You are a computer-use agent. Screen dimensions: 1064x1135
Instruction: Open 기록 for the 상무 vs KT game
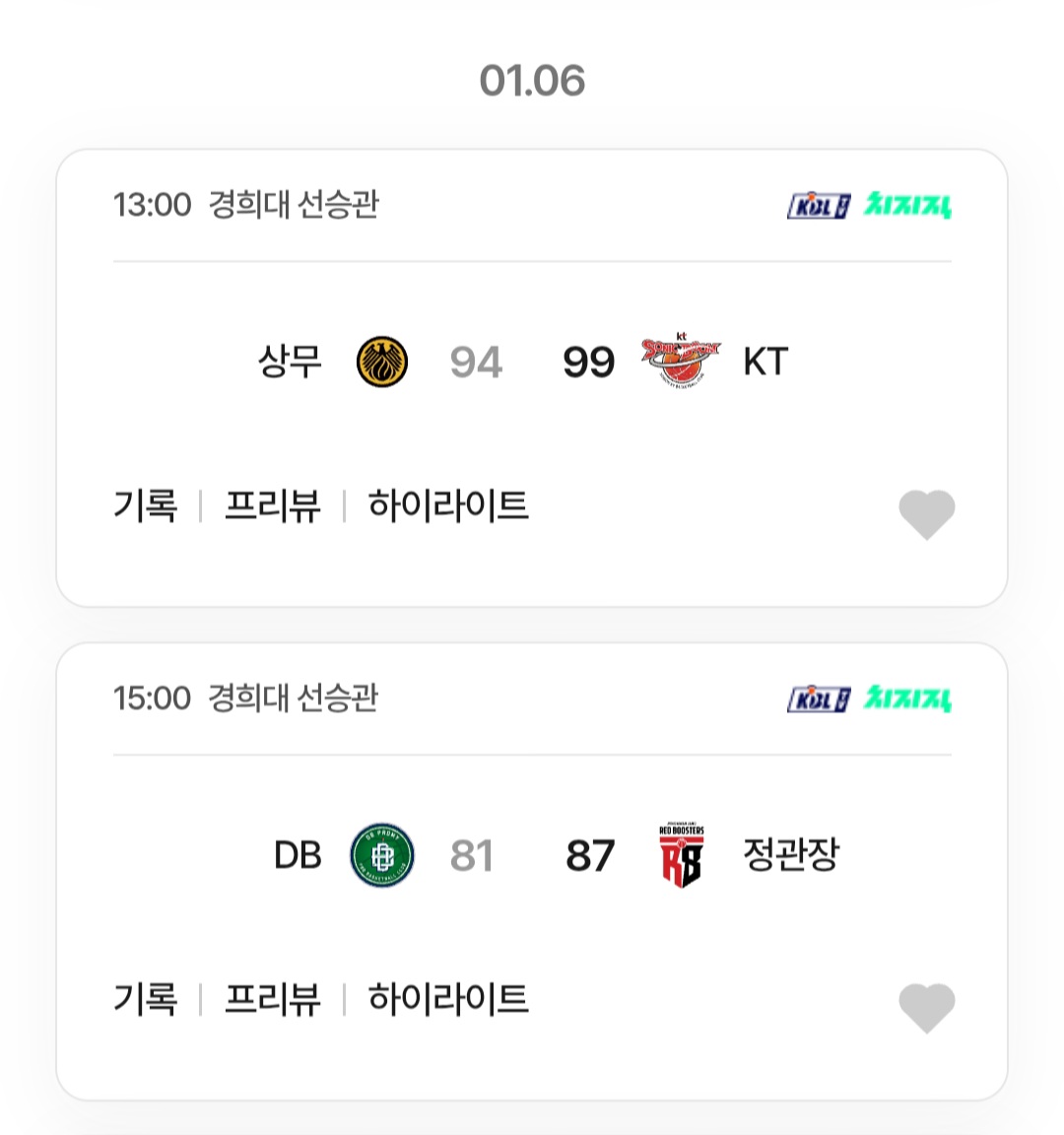coord(146,506)
